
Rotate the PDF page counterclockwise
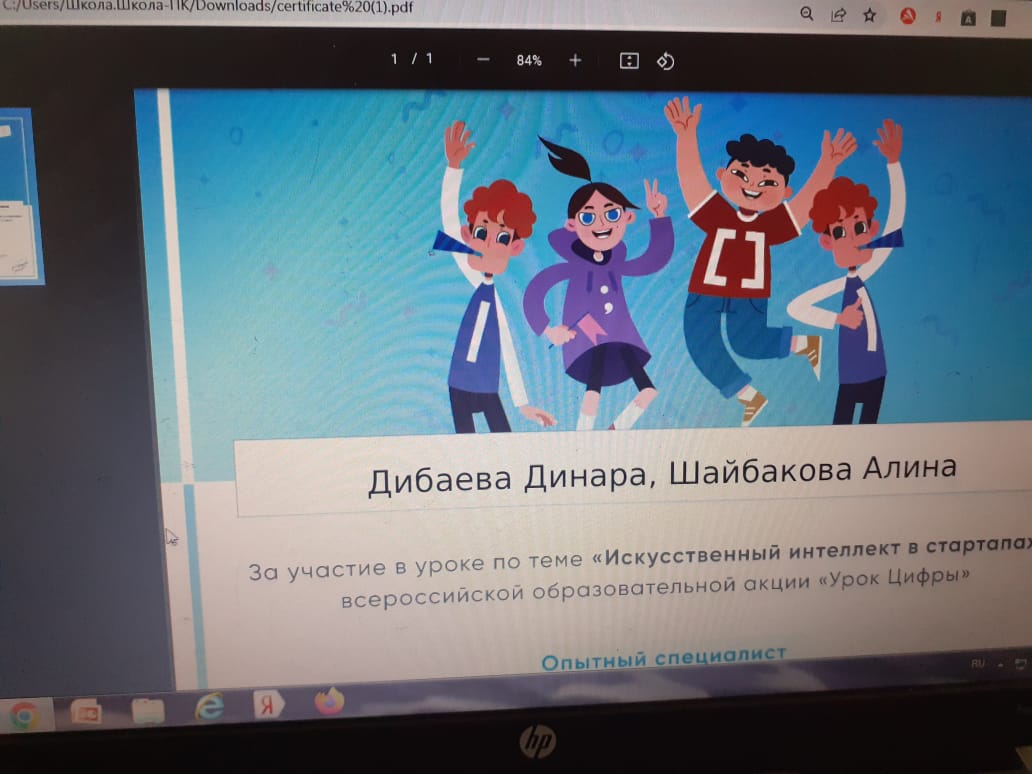[x=666, y=61]
